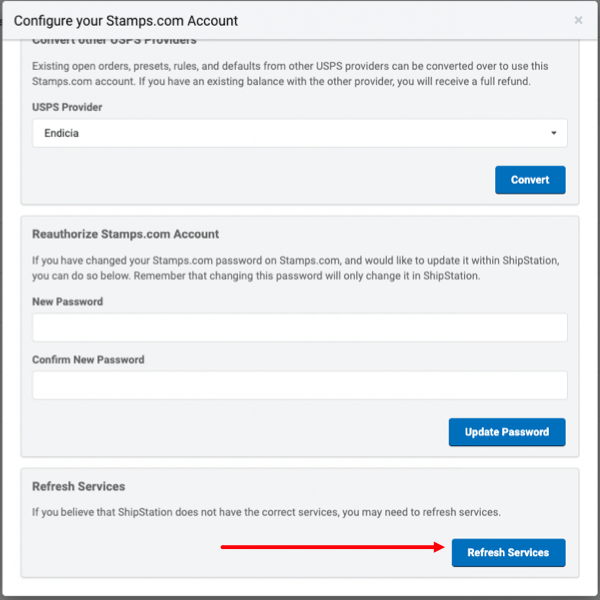Screen dimensions: 600x600
Task: Select the Confirm New Password label
Action: pyautogui.click(x=88, y=360)
